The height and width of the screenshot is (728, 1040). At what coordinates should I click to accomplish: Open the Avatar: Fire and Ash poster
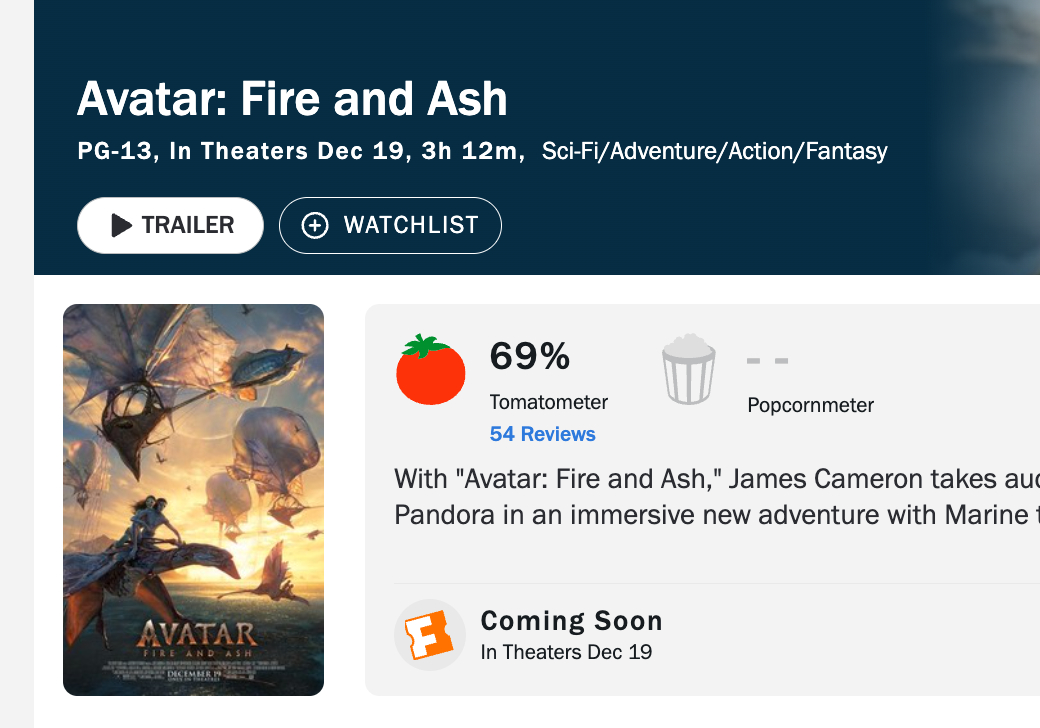click(193, 499)
